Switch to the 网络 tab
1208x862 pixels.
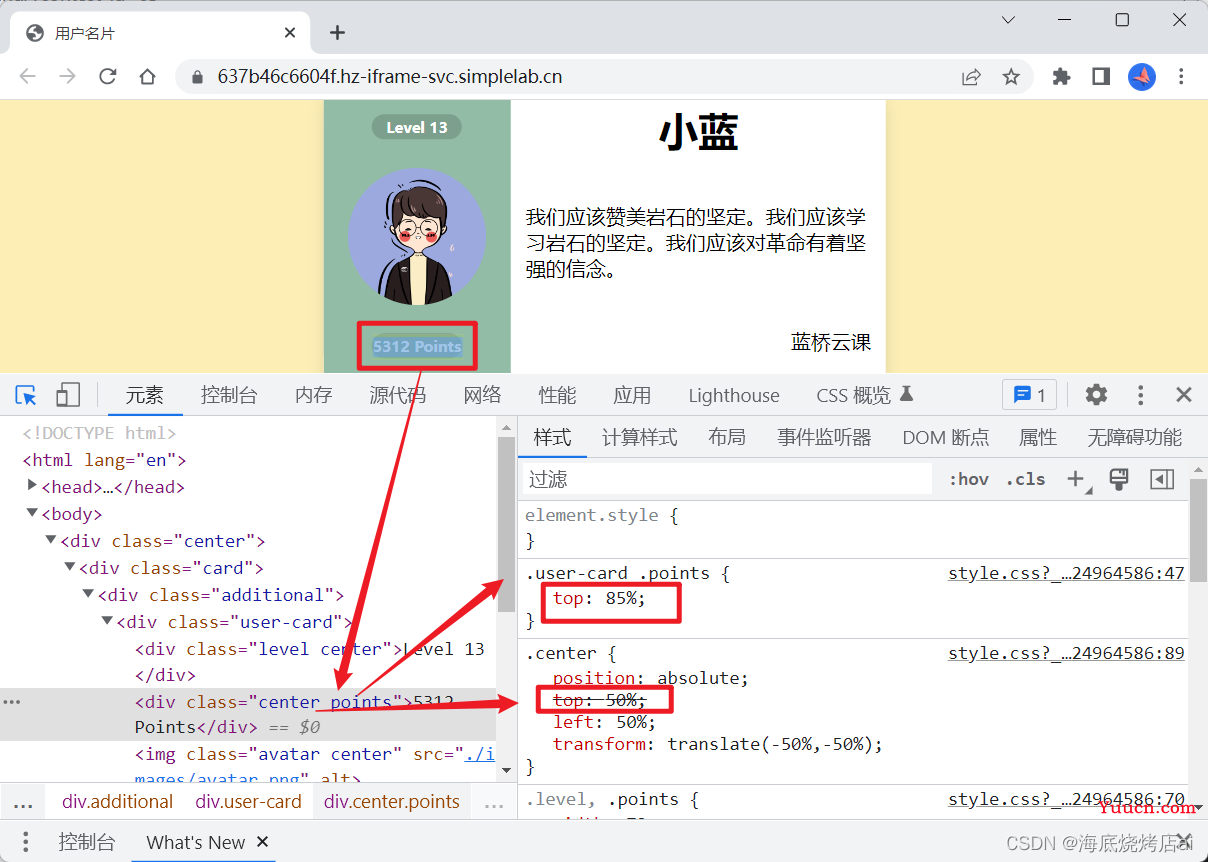click(x=482, y=395)
